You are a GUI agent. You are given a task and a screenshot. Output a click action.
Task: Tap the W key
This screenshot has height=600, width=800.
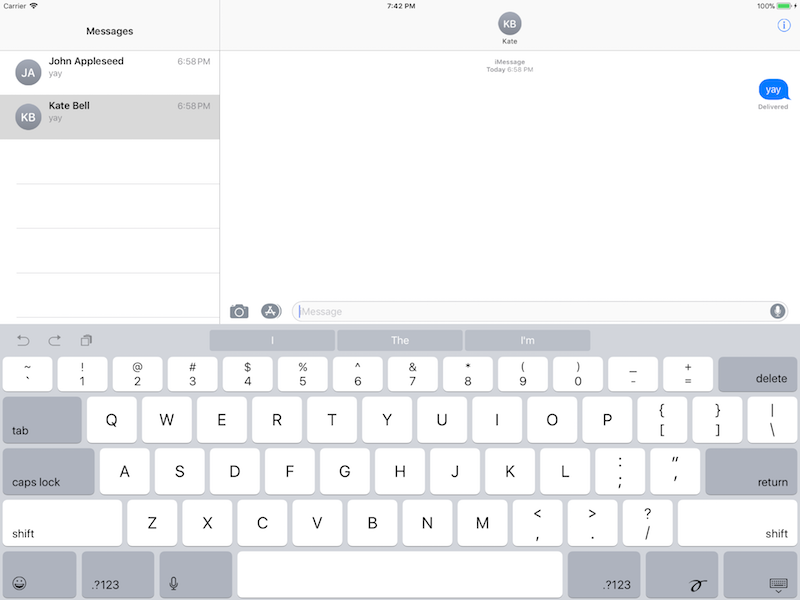(167, 420)
